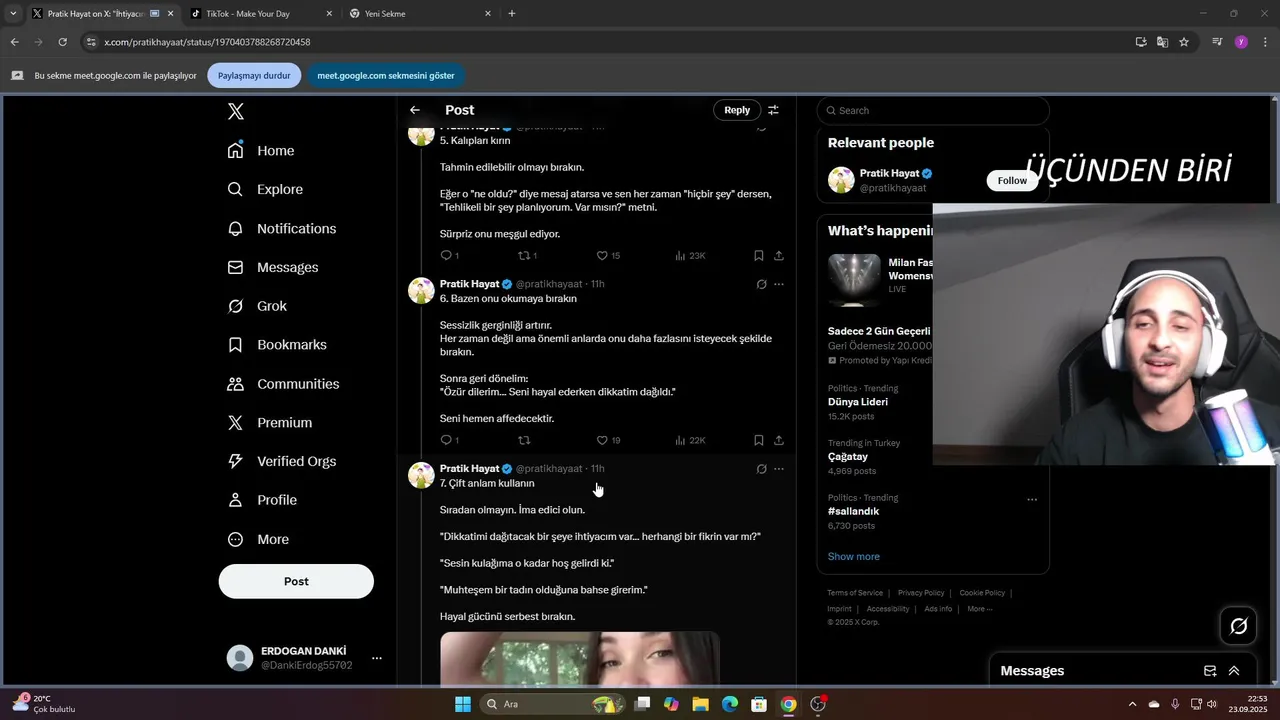Open Profile in X sidebar

tap(262, 500)
